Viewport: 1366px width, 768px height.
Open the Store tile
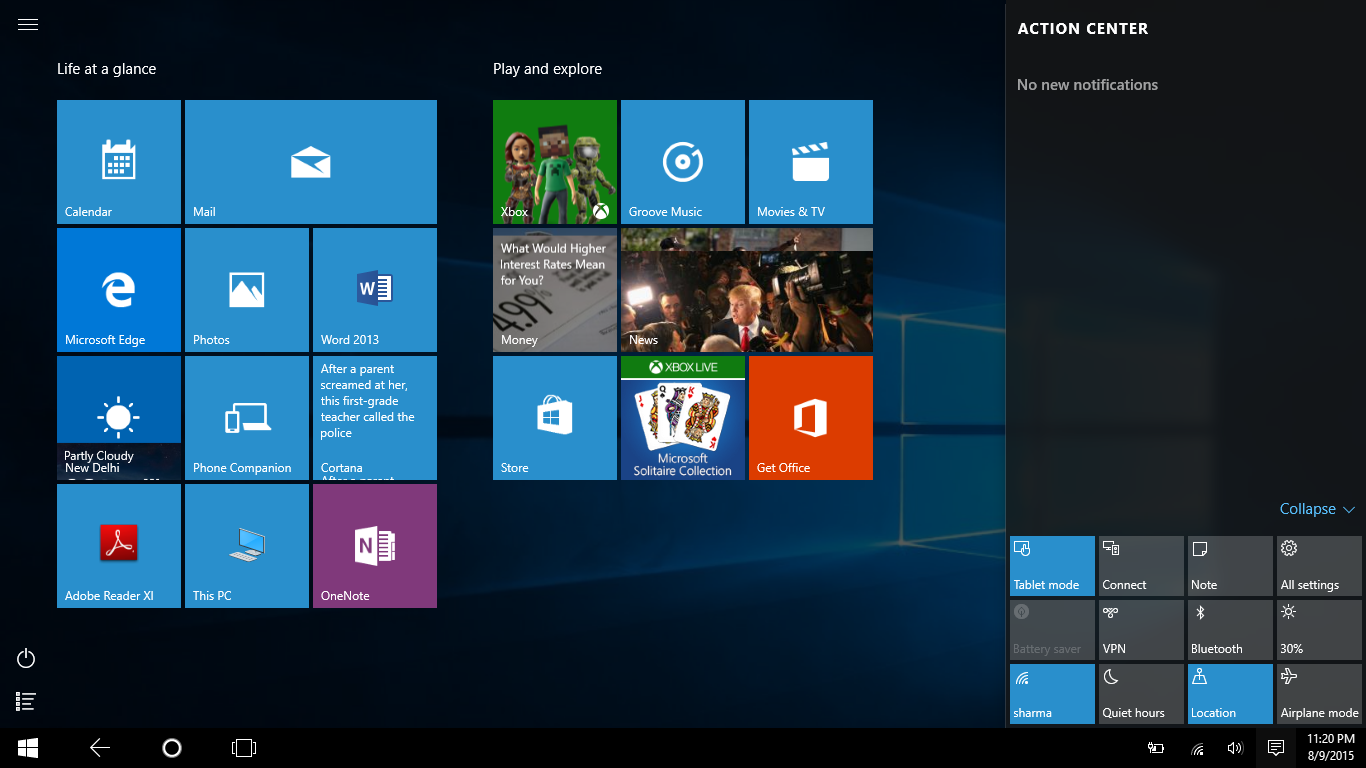pyautogui.click(x=555, y=418)
